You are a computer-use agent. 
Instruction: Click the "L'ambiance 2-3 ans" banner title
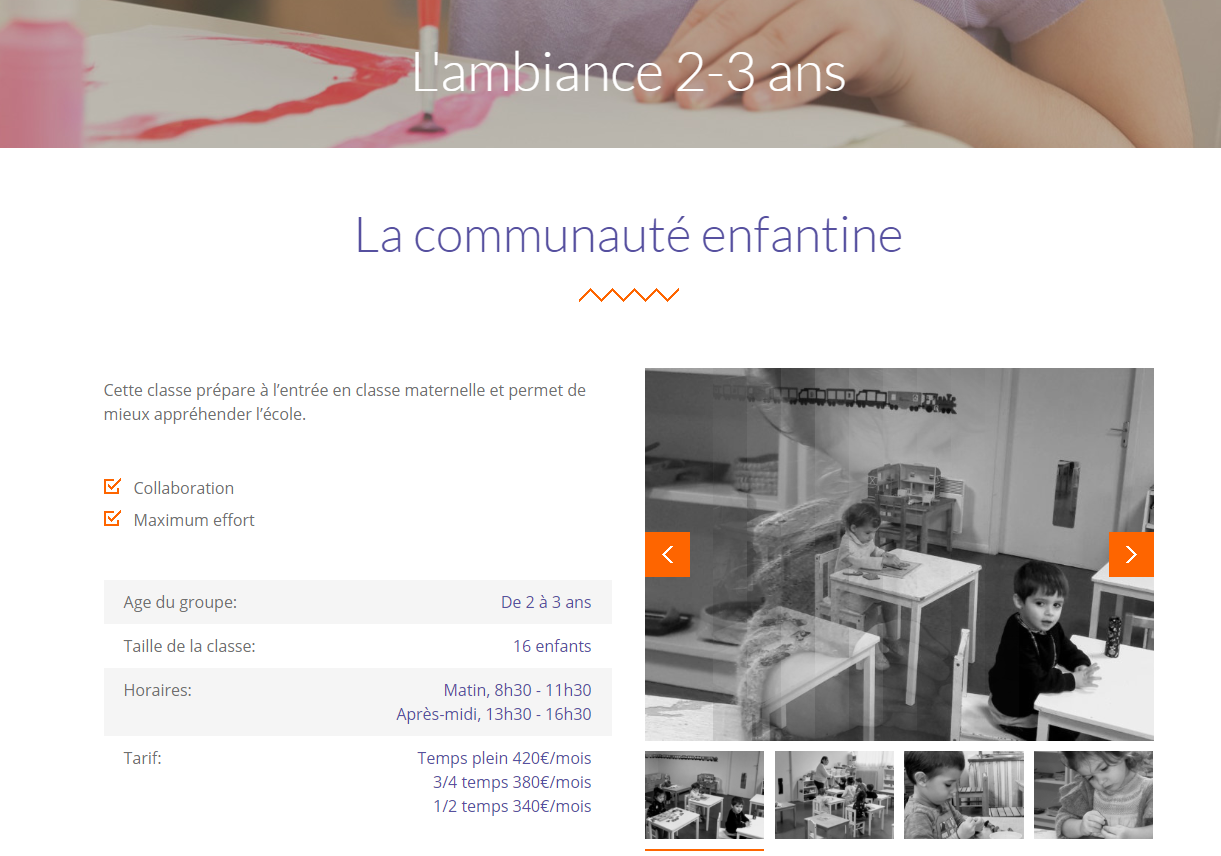coord(629,72)
